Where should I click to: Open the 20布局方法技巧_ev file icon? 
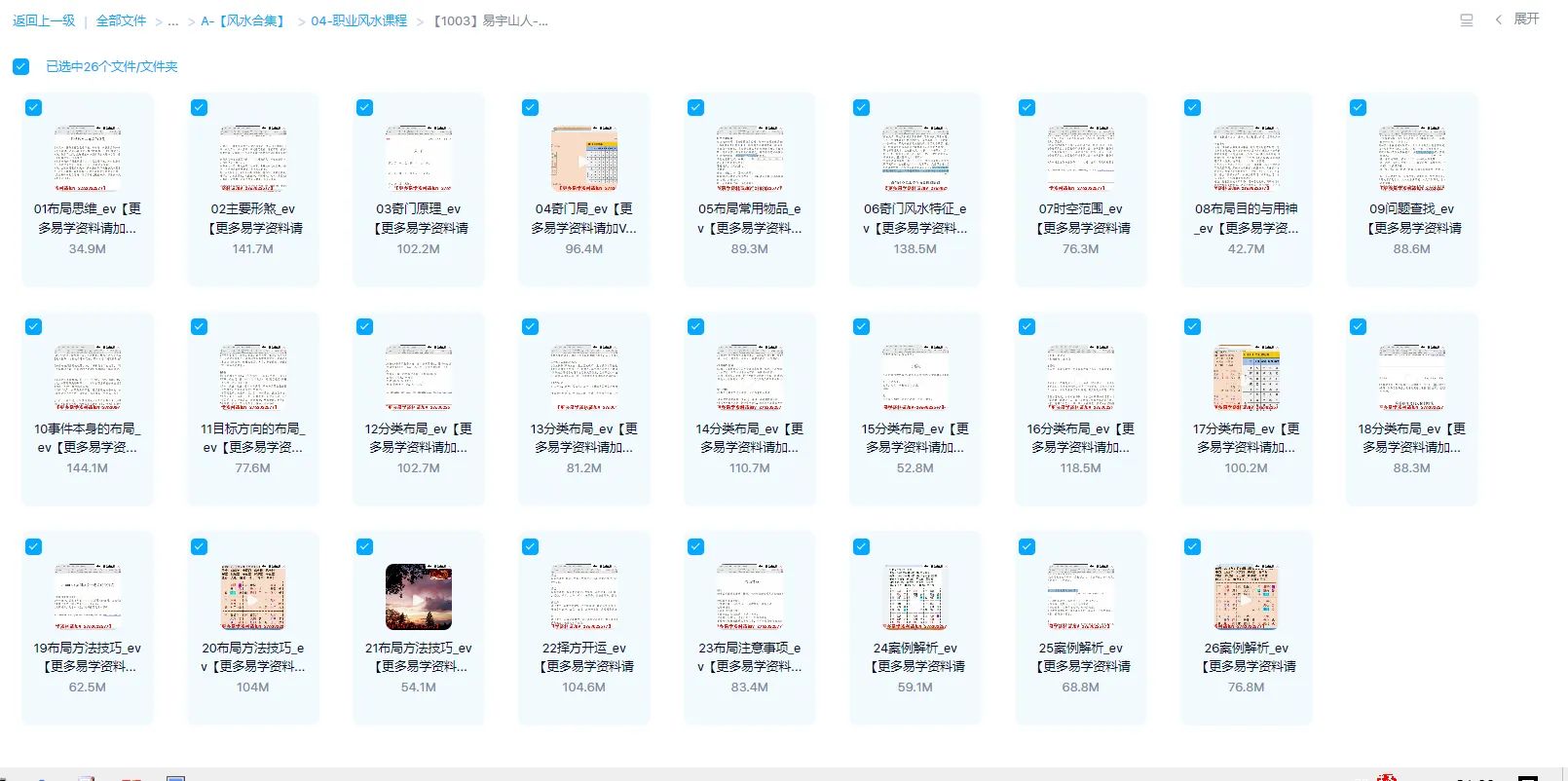252,597
